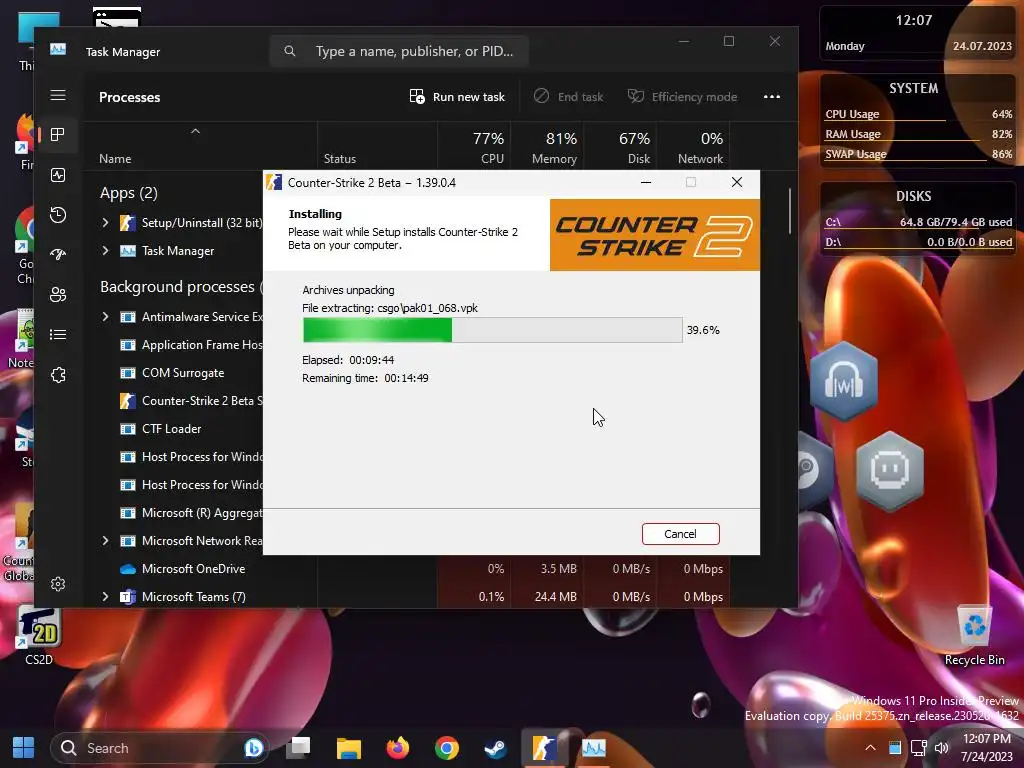Click RAM Usage bar in SYSTEM widget
Viewport: 1024px width, 768px height.
pyautogui.click(x=918, y=135)
